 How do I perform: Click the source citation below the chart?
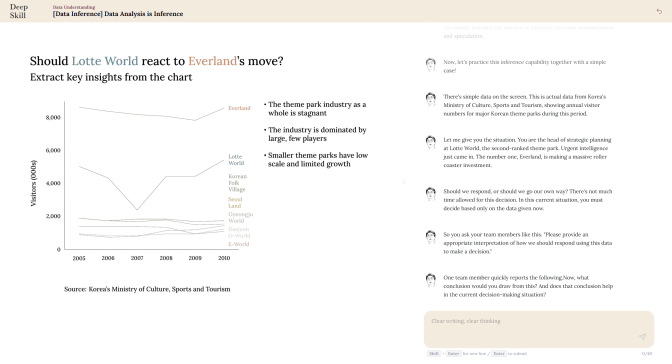click(147, 289)
